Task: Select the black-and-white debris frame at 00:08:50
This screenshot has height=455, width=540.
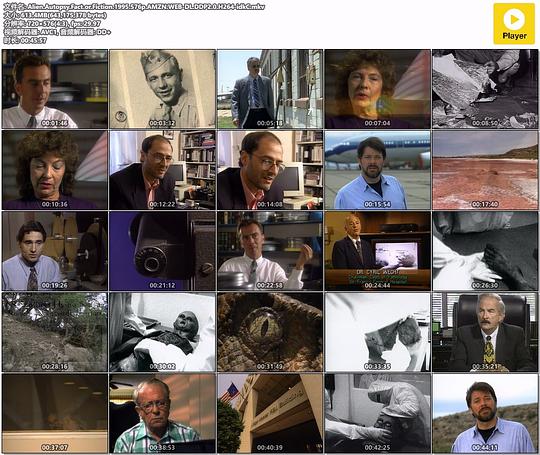Action: click(x=485, y=89)
